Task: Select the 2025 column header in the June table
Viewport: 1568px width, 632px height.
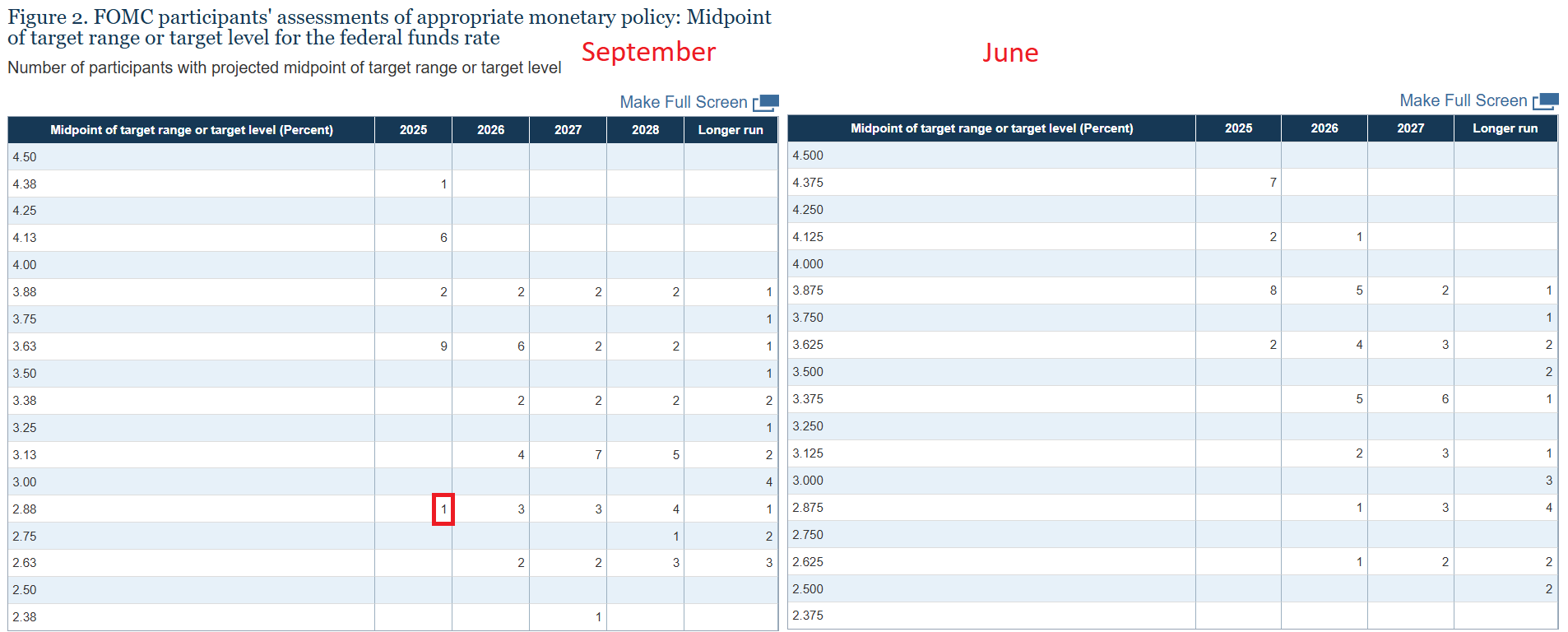Action: pos(1238,128)
